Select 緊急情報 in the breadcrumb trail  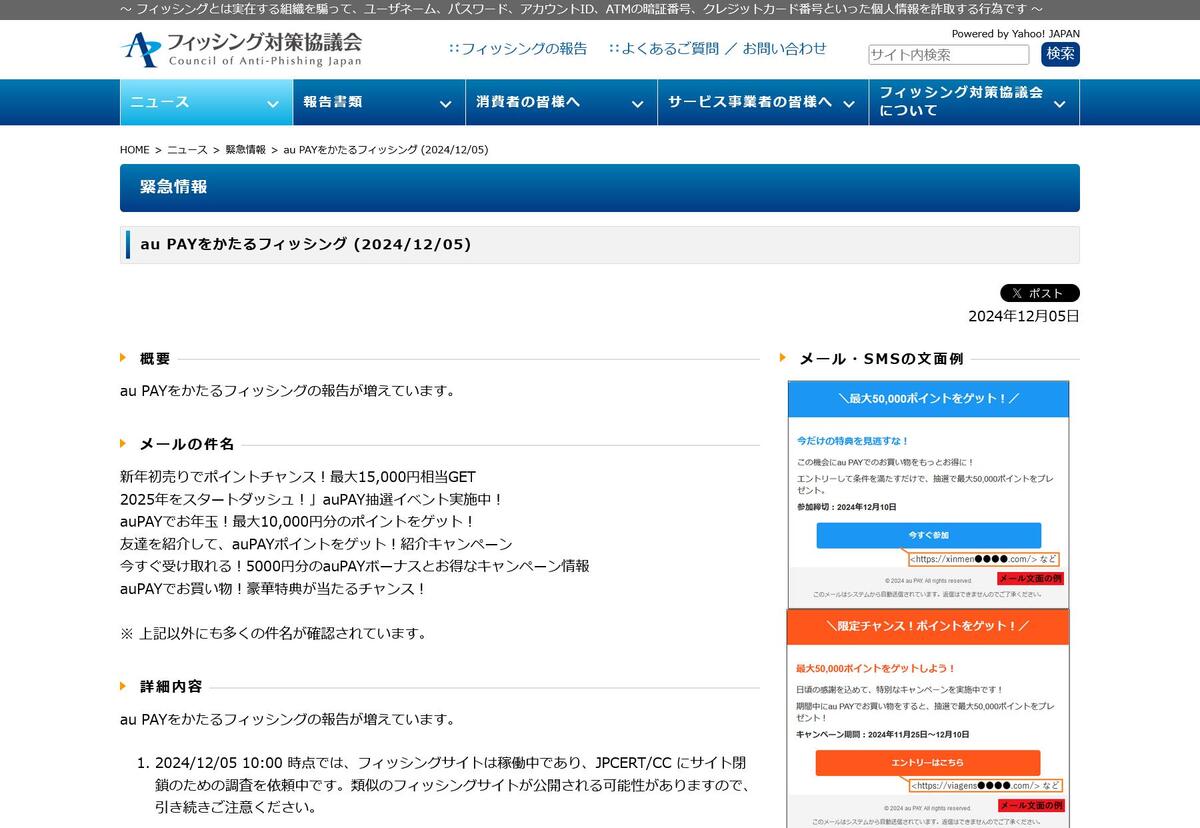[245, 150]
